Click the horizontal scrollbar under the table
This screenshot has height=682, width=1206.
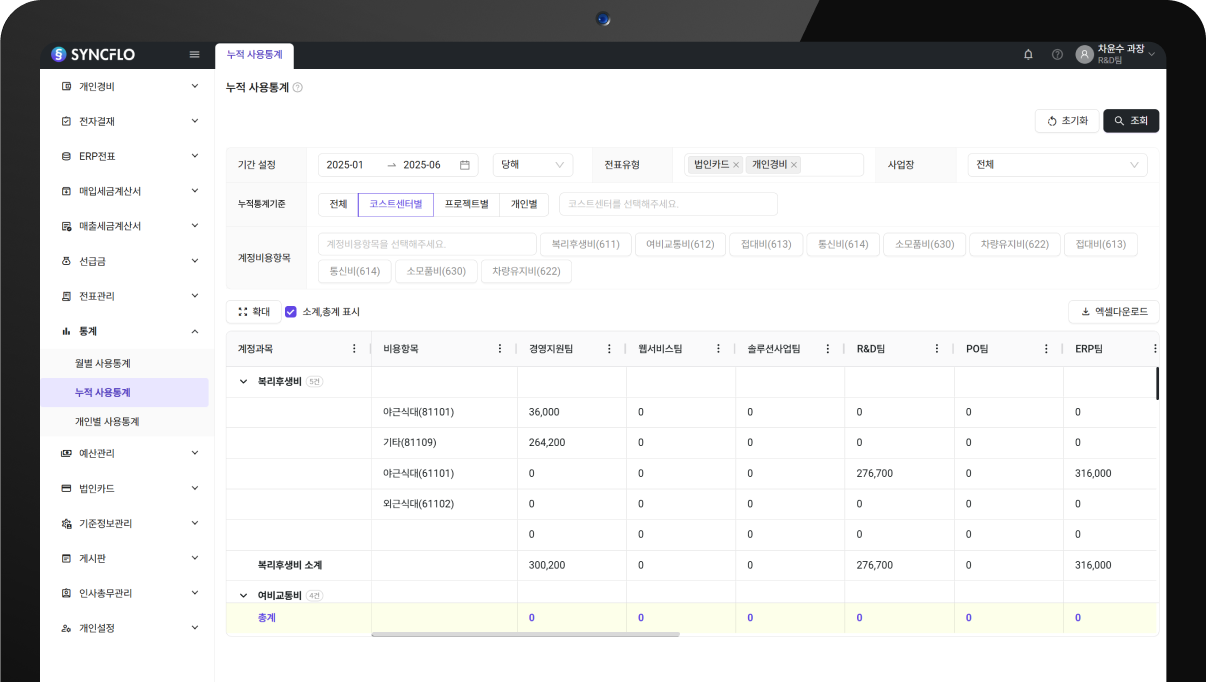coord(525,634)
